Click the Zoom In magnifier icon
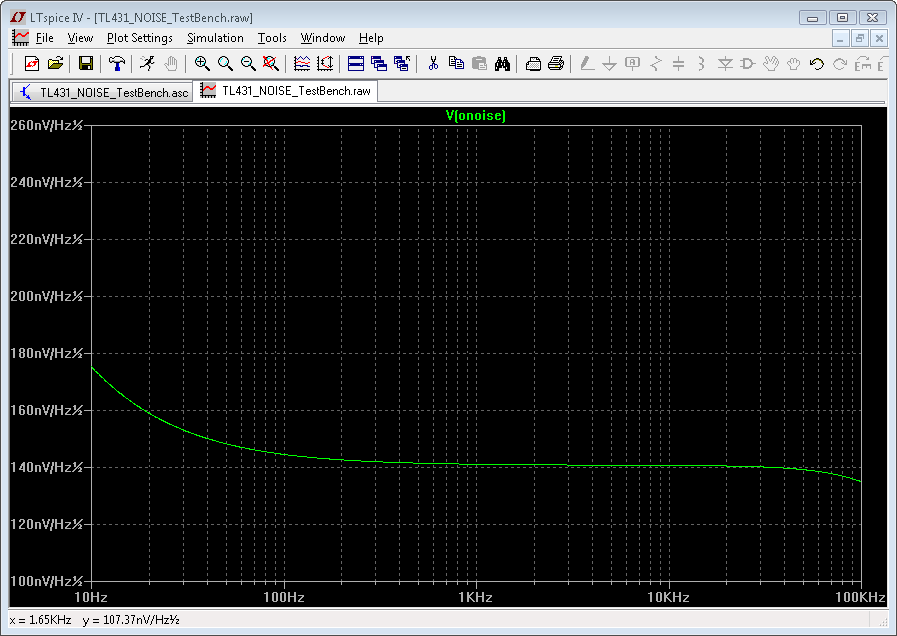This screenshot has height=636, width=897. [202, 63]
